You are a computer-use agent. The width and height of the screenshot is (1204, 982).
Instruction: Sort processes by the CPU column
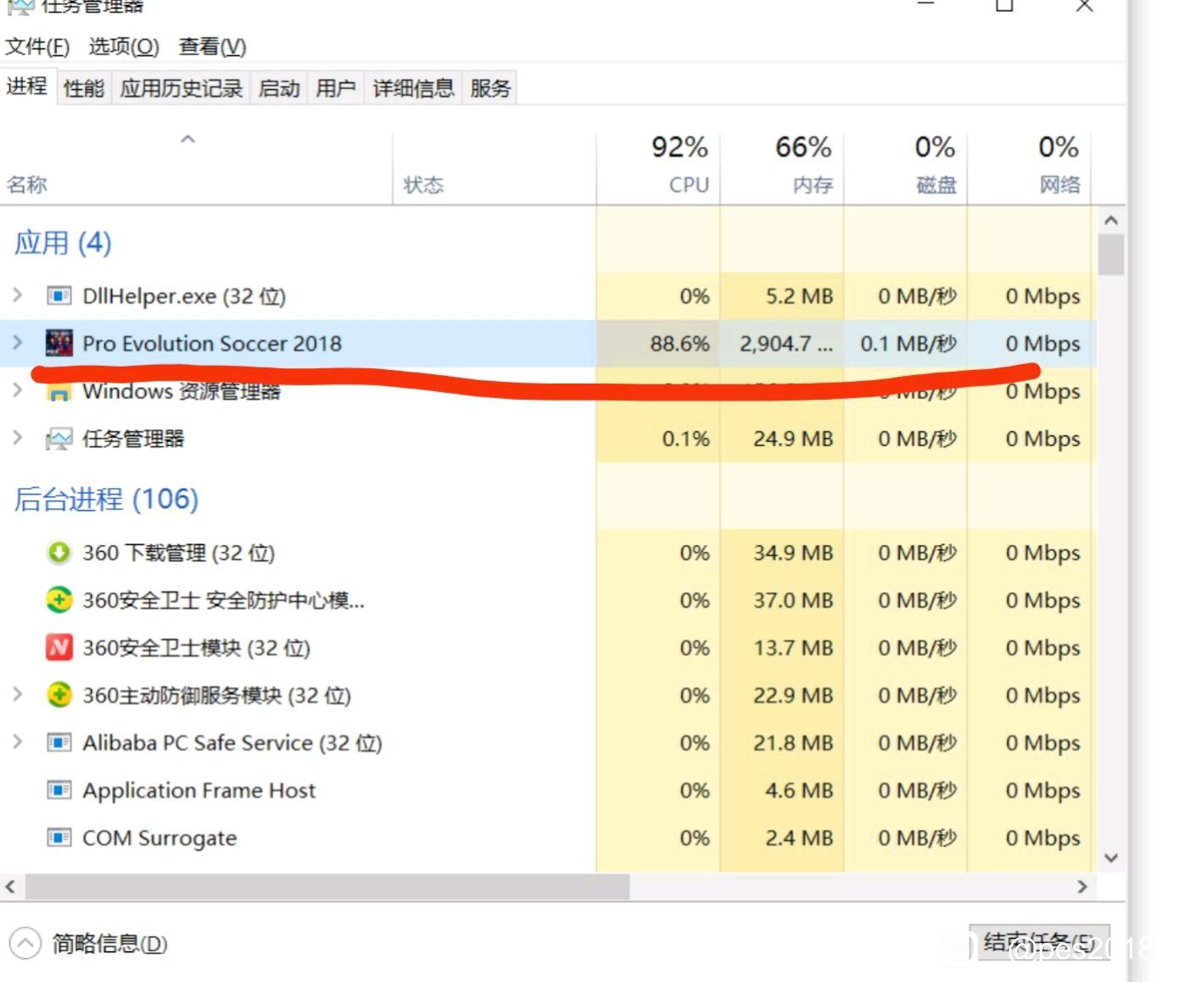(x=658, y=168)
